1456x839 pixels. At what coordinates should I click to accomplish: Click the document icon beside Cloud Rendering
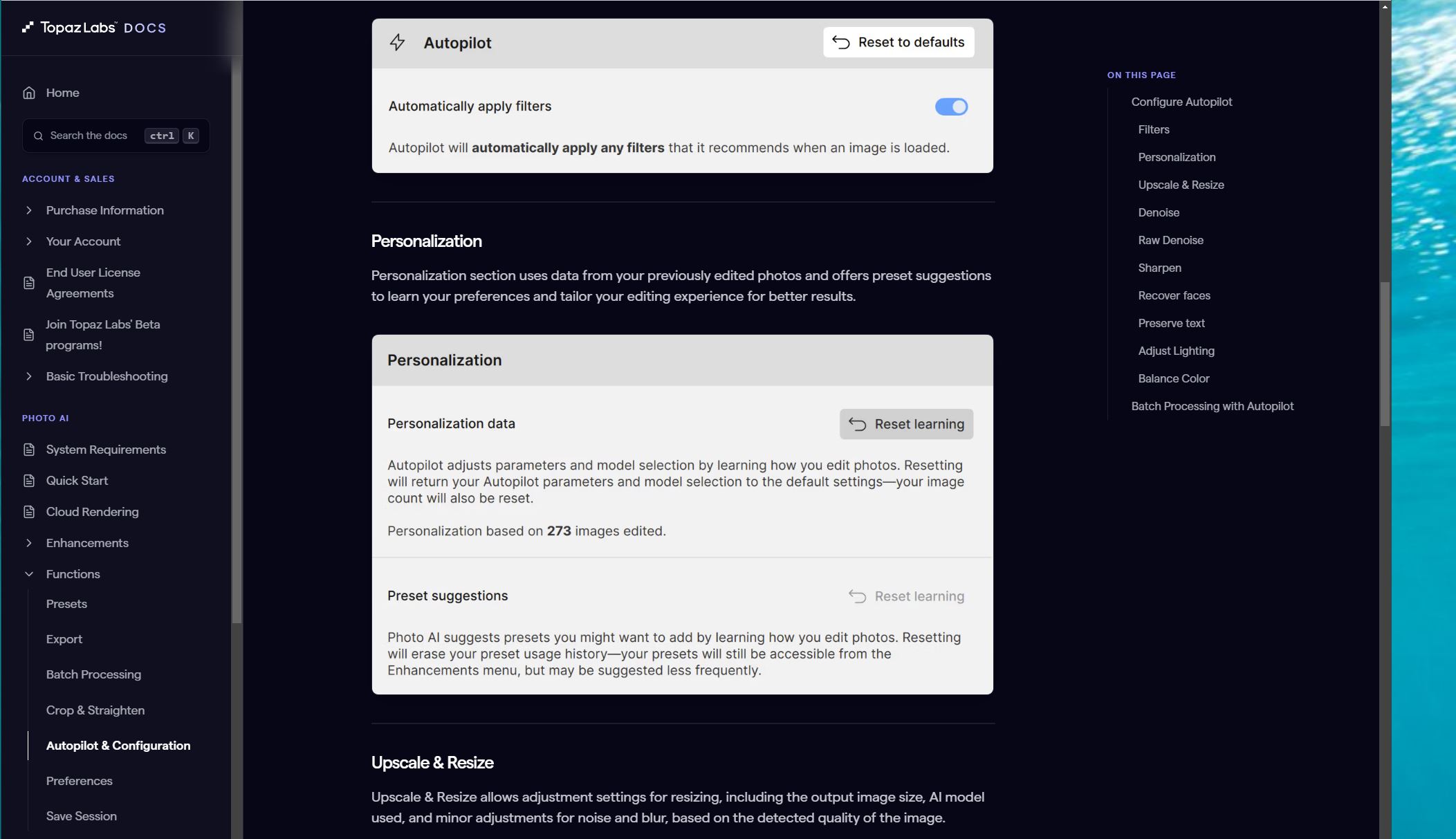tap(28, 512)
